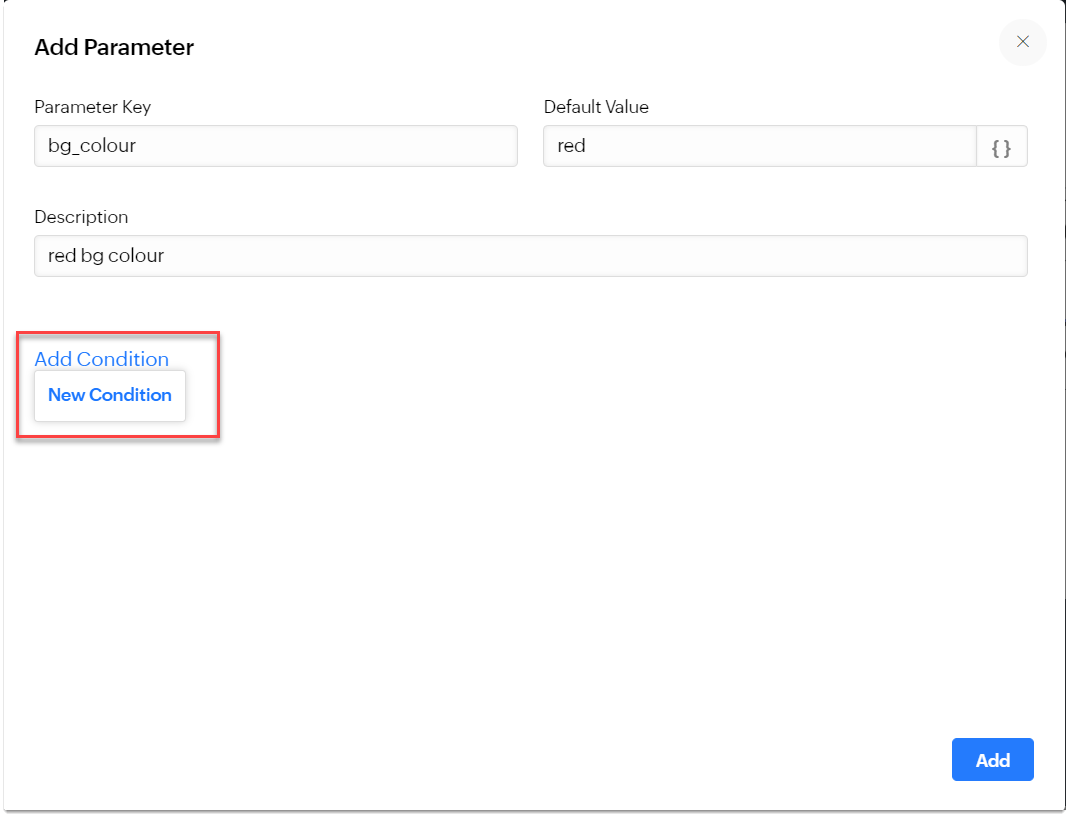This screenshot has height=818, width=1070.
Task: Click the Parameter Key label
Action: (x=92, y=106)
